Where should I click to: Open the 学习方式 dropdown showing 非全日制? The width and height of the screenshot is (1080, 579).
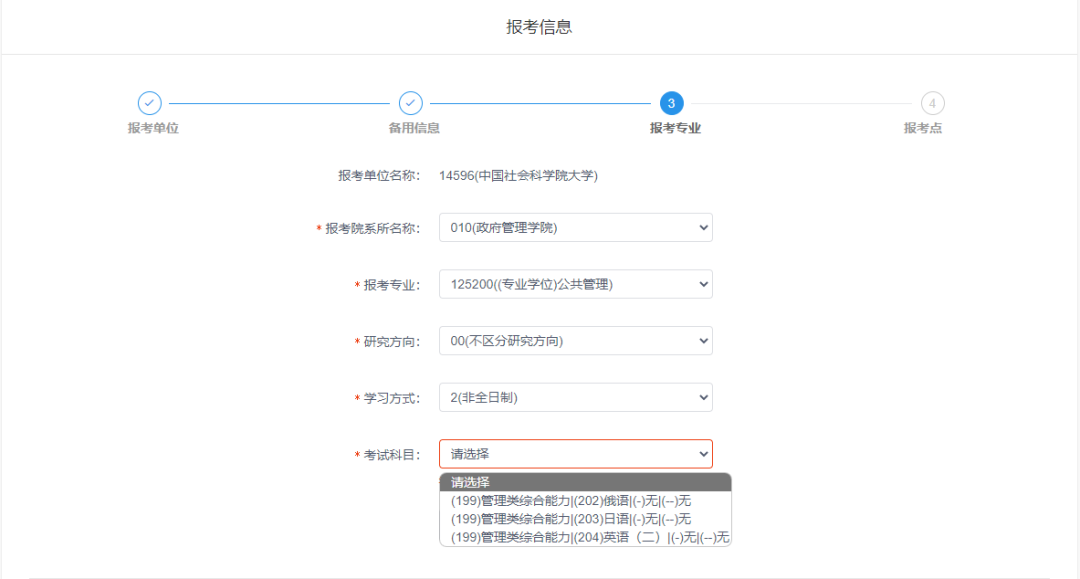pos(576,397)
